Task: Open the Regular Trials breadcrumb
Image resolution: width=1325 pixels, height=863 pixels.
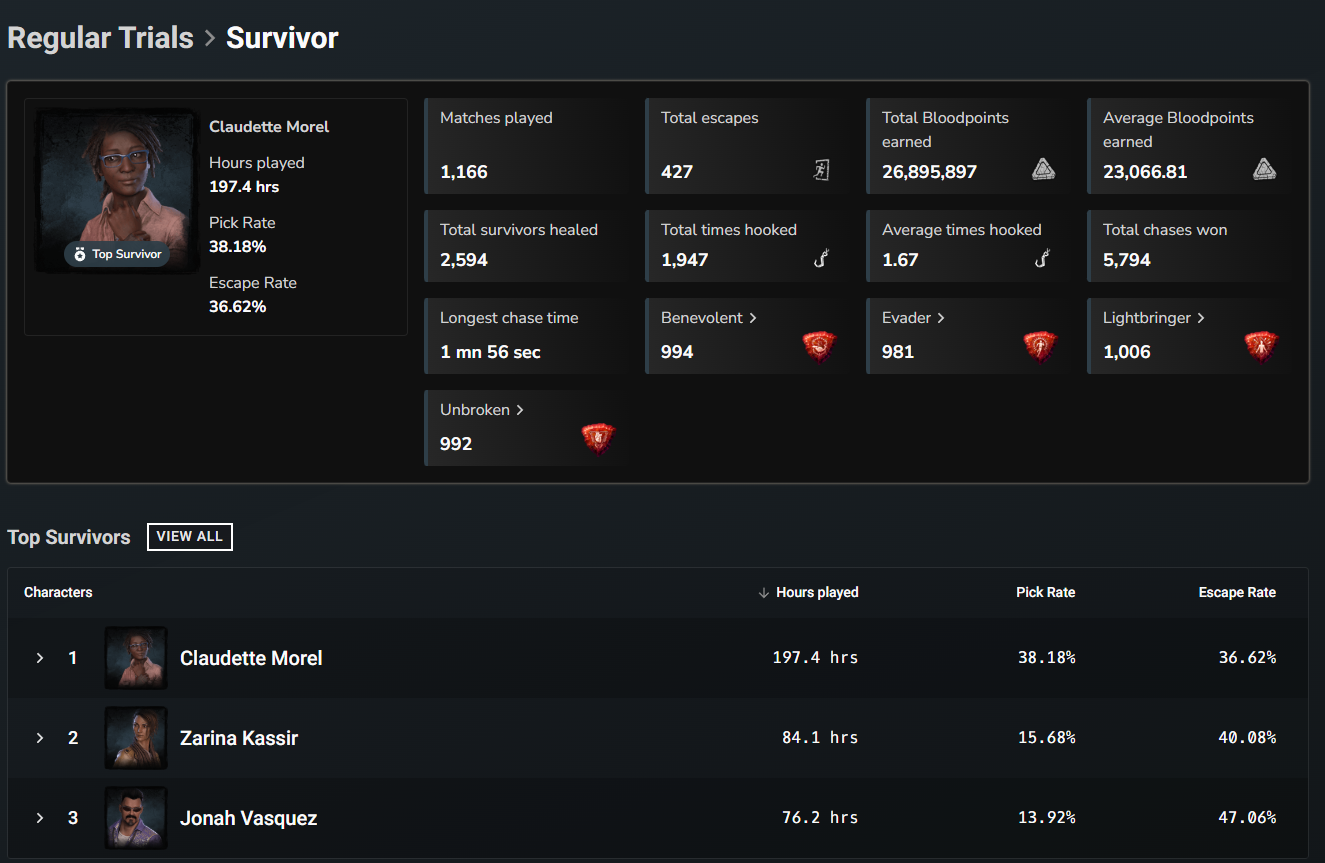Action: [x=100, y=37]
